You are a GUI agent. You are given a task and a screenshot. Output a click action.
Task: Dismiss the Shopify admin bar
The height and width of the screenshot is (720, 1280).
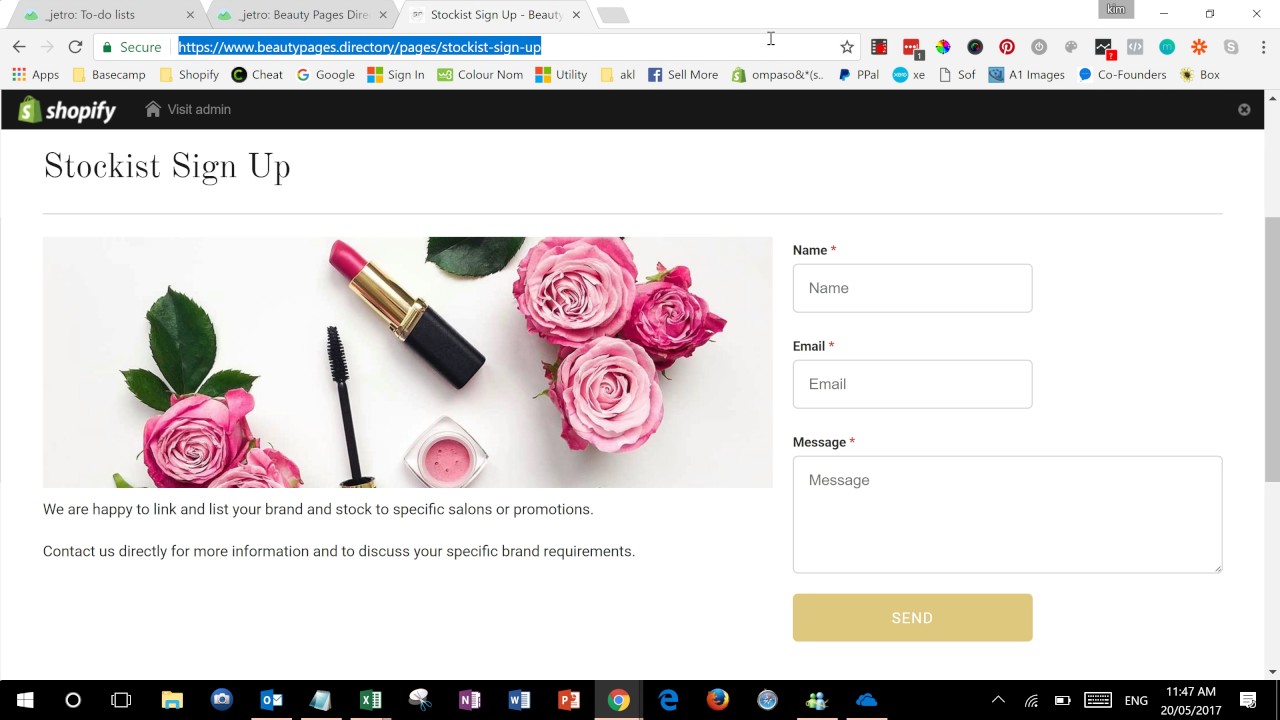click(x=1244, y=110)
